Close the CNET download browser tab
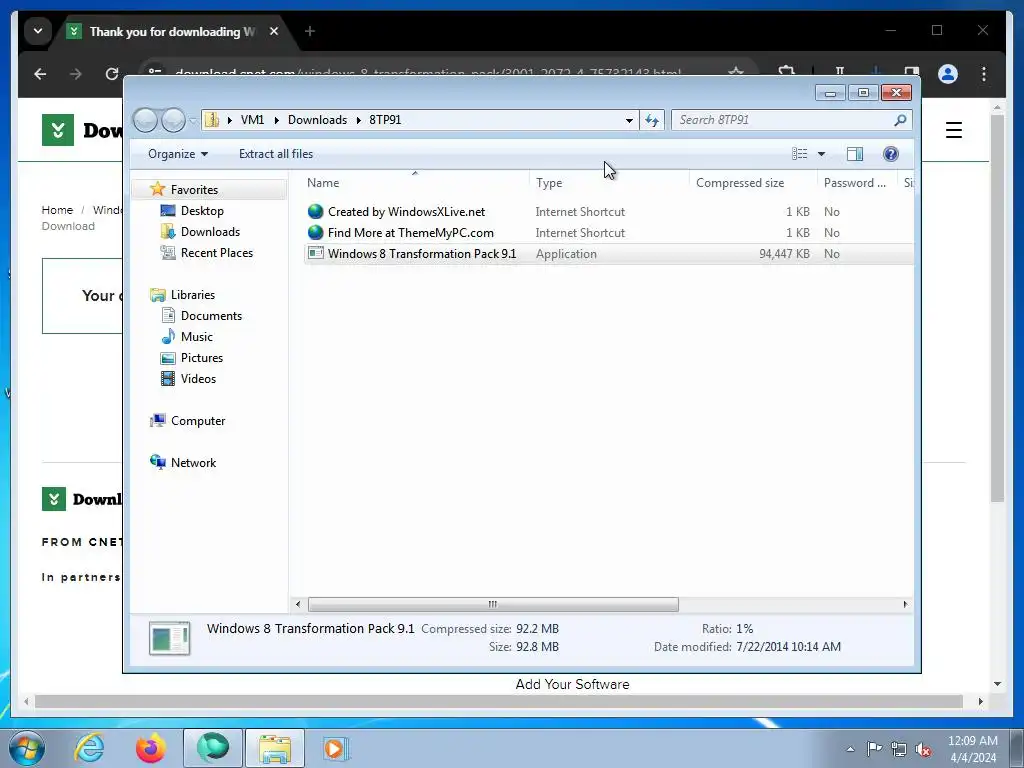The height and width of the screenshot is (768, 1024). click(x=274, y=31)
